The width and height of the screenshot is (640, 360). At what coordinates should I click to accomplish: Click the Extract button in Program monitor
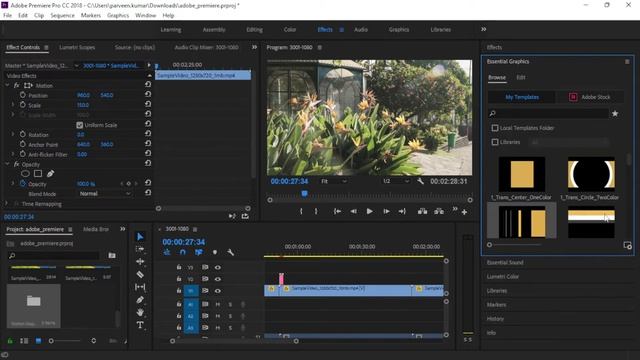pyautogui.click(x=439, y=211)
